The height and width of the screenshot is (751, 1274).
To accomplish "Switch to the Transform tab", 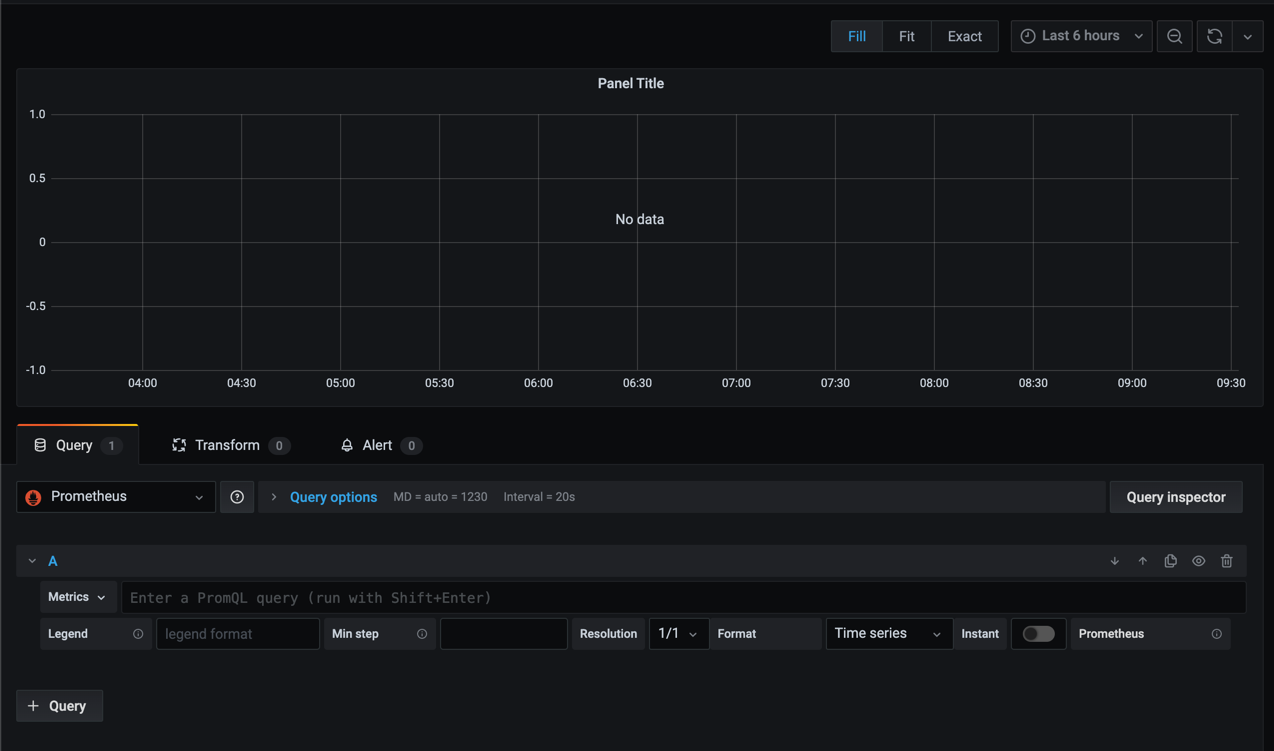I will click(231, 445).
